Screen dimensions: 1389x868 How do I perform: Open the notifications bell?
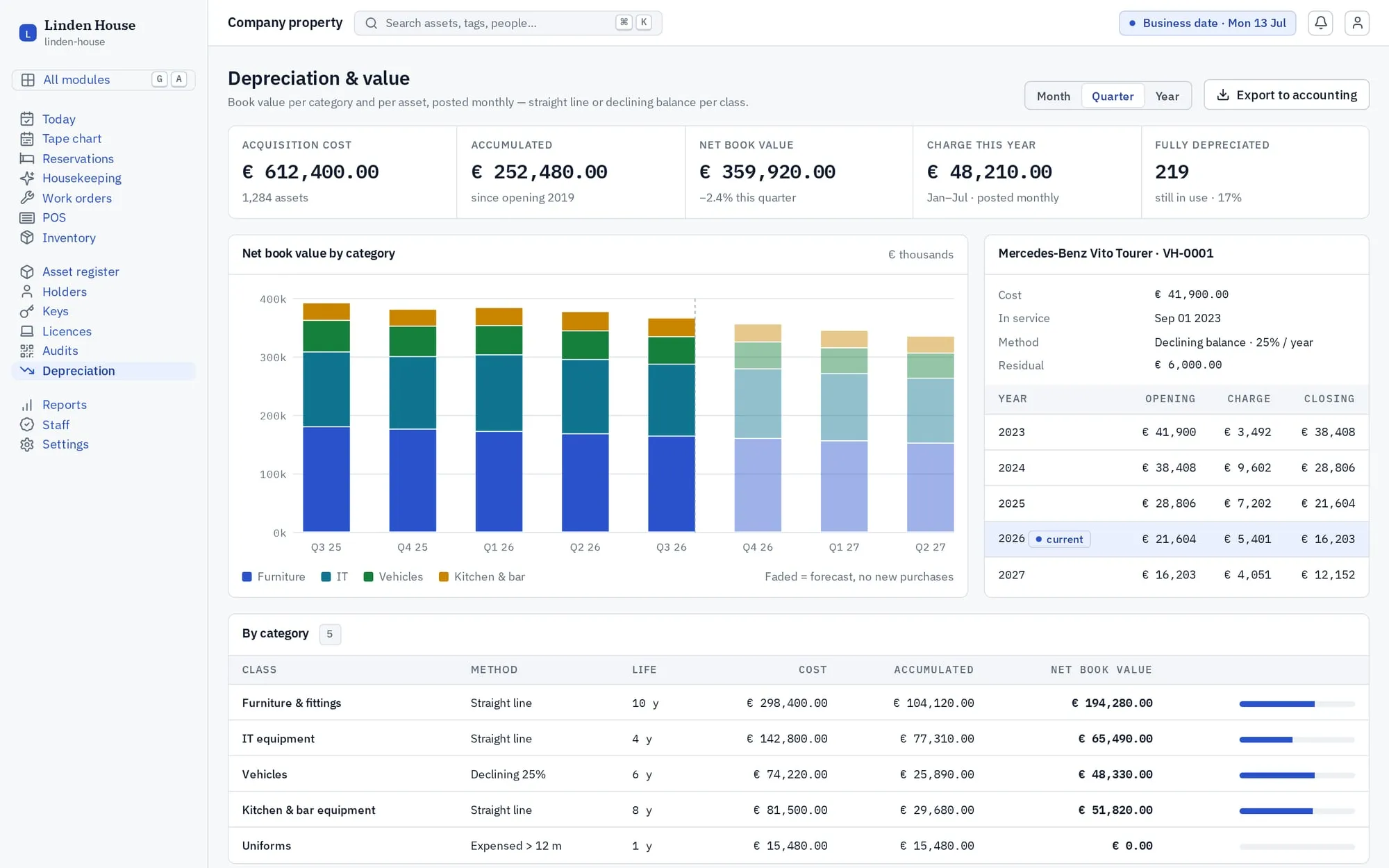(1320, 23)
